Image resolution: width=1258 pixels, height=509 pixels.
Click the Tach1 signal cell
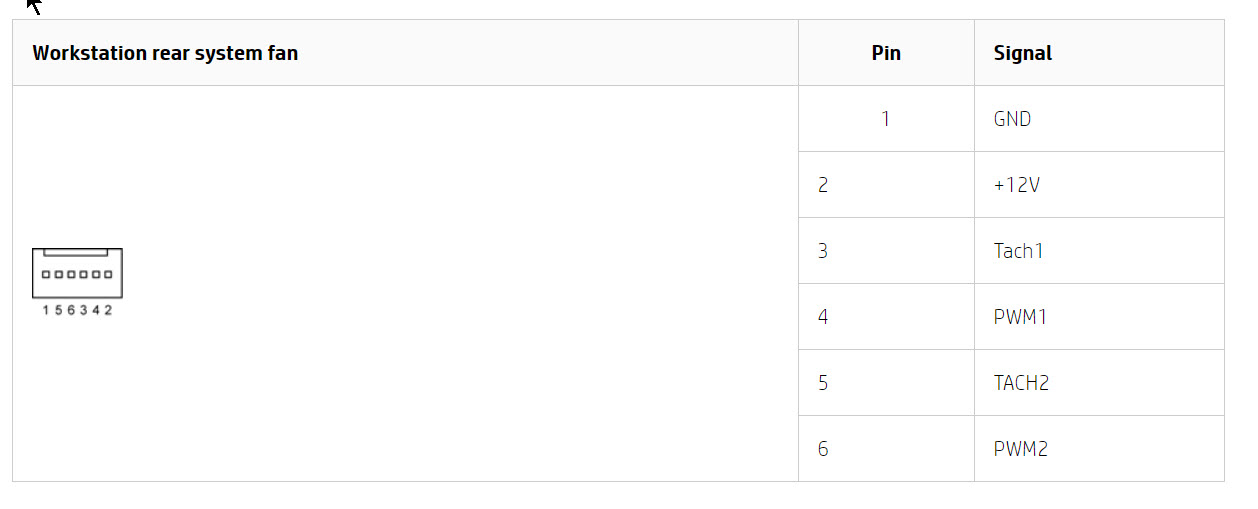point(1018,251)
